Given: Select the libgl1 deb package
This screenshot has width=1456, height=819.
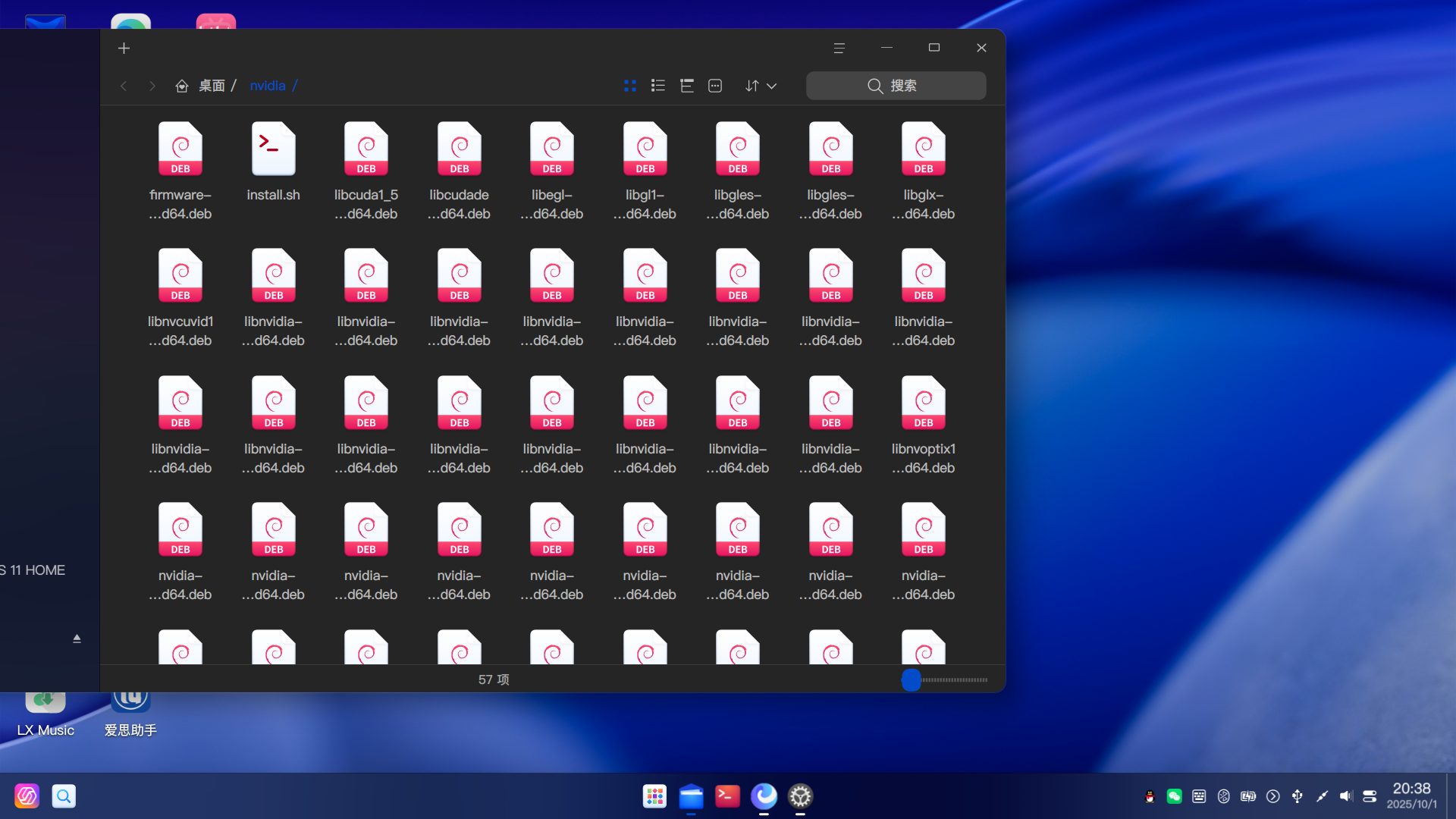Looking at the screenshot, I should pyautogui.click(x=645, y=171).
